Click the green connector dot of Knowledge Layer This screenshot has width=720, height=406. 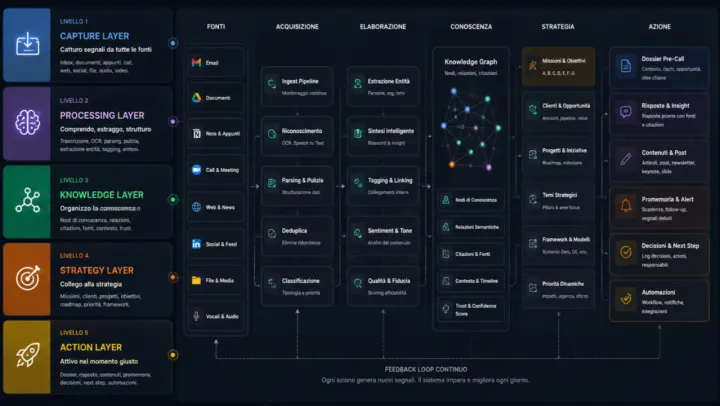[x=173, y=199]
